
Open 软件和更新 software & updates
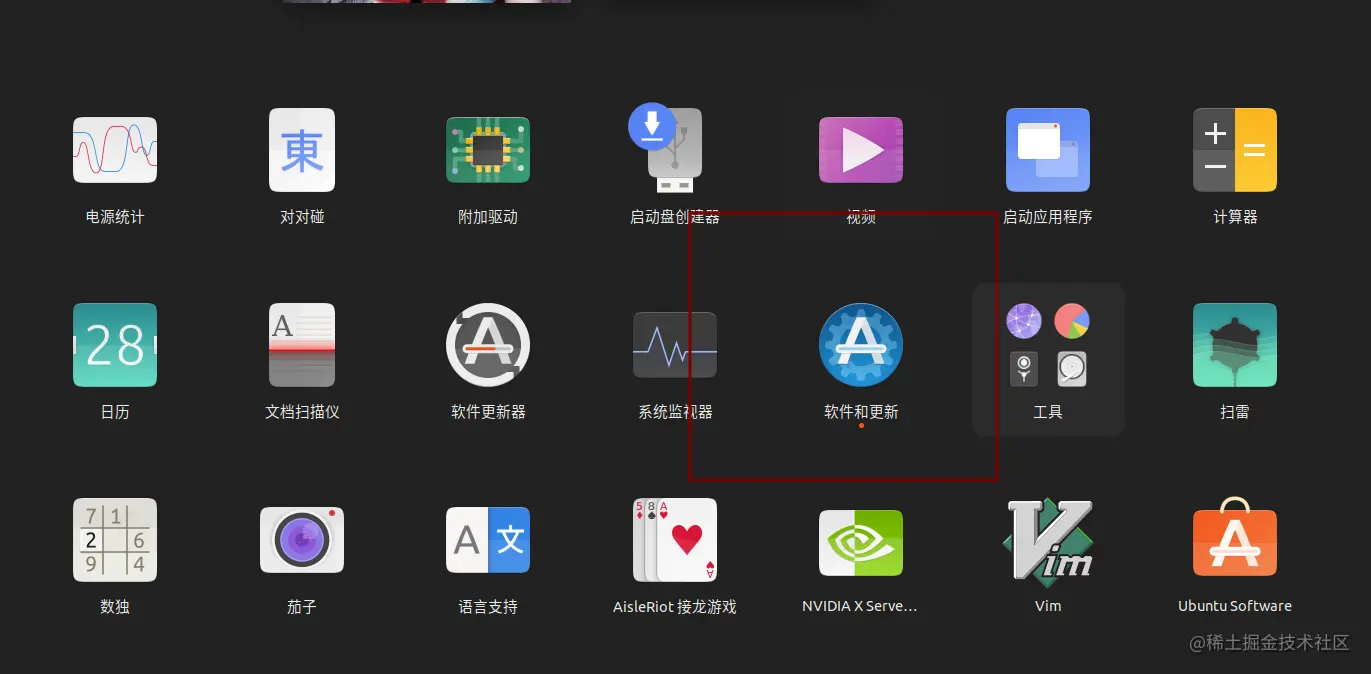coord(861,345)
